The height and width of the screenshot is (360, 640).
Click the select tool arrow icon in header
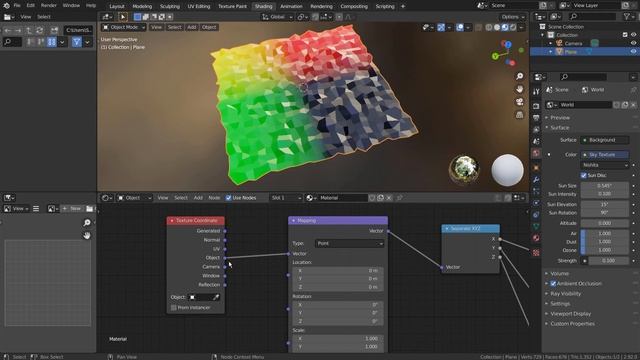[x=122, y=17]
